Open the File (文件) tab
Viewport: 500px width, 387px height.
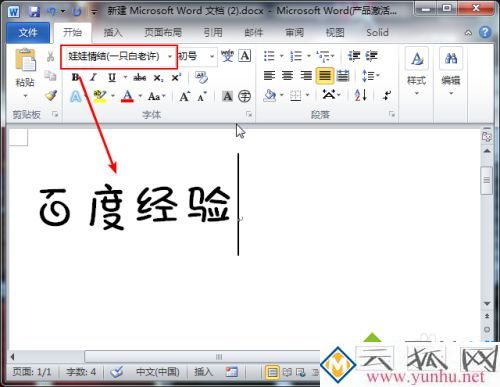28,33
